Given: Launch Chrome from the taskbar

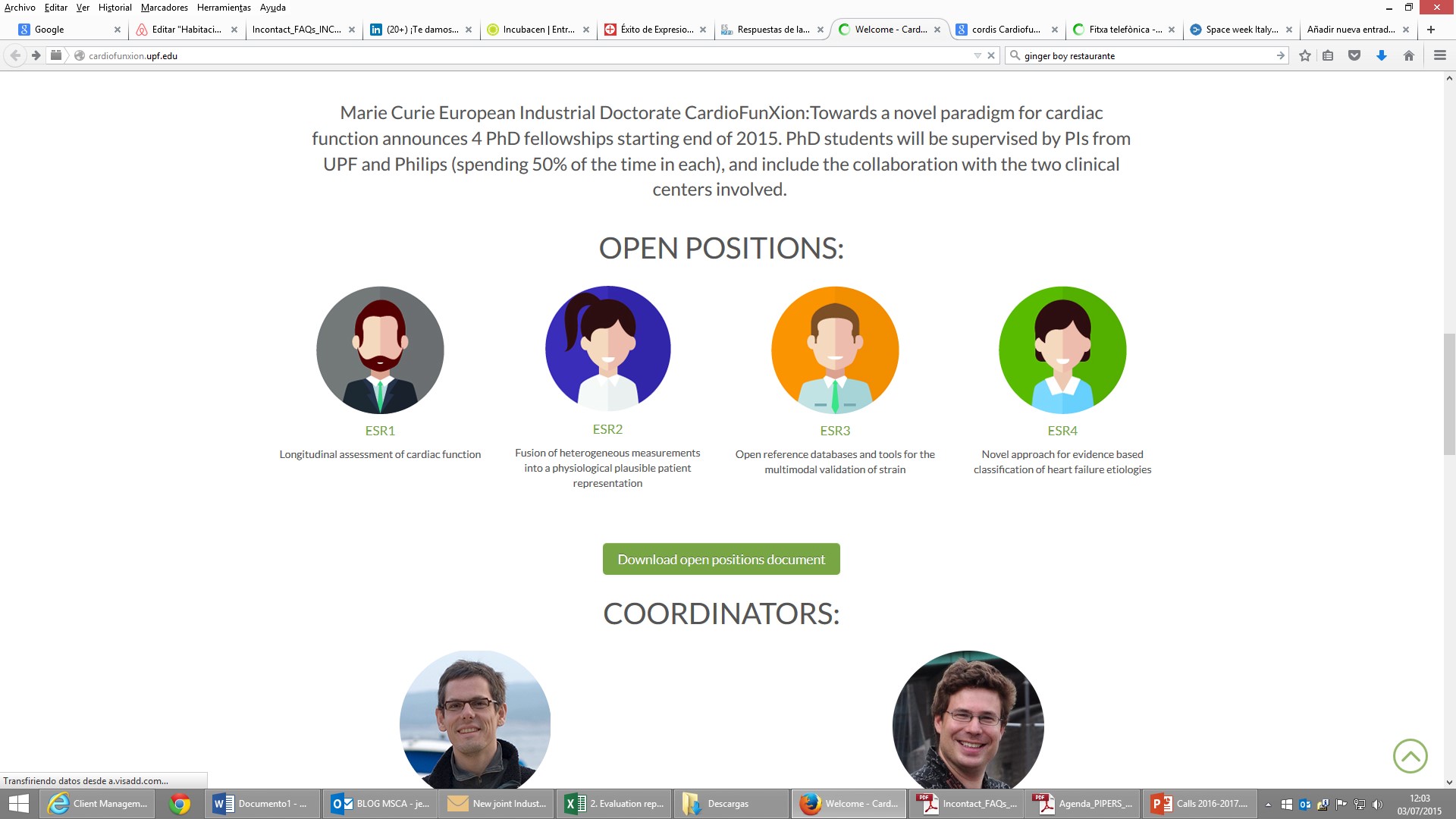Looking at the screenshot, I should click(180, 804).
